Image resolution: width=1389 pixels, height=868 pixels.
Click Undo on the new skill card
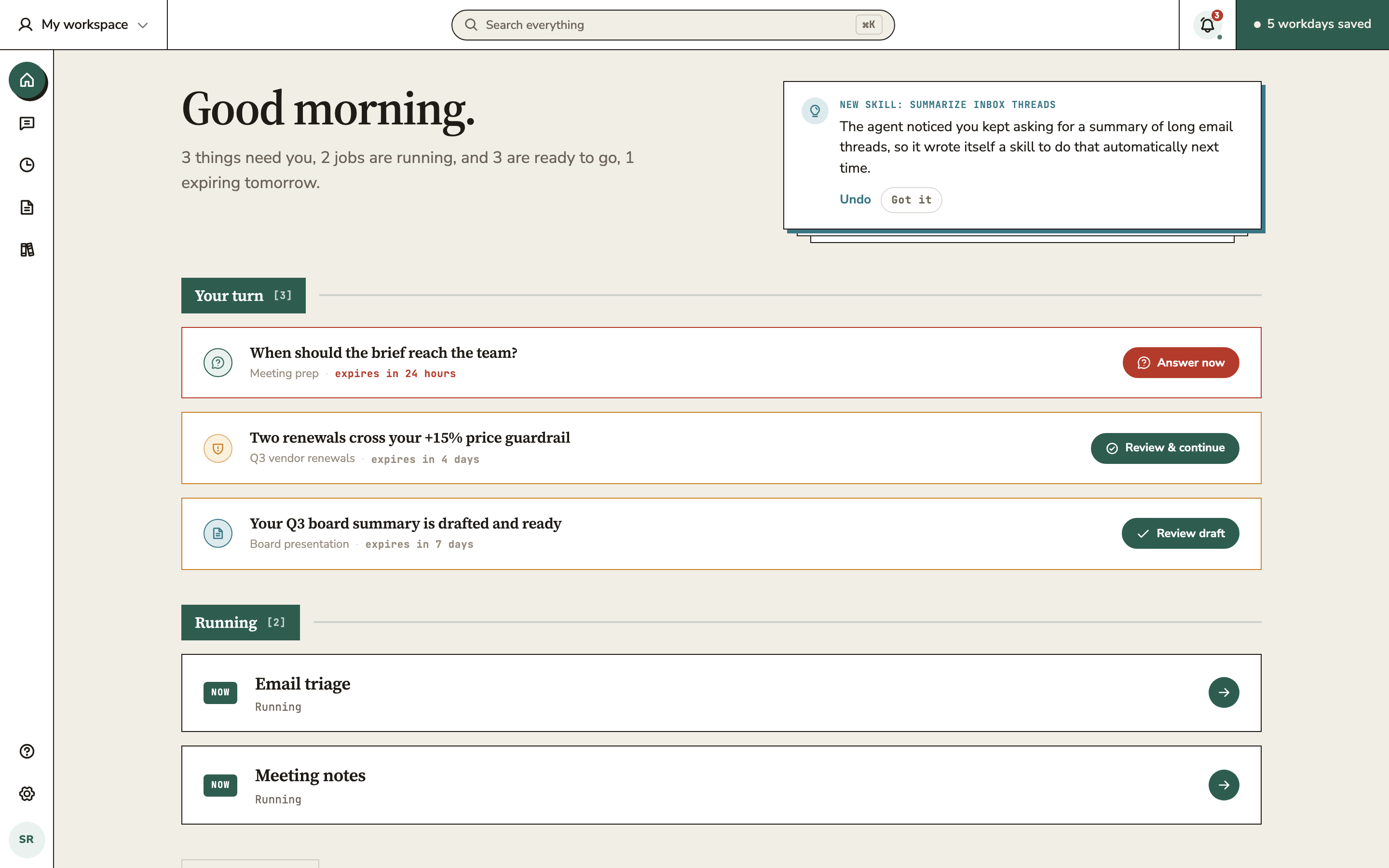click(855, 199)
